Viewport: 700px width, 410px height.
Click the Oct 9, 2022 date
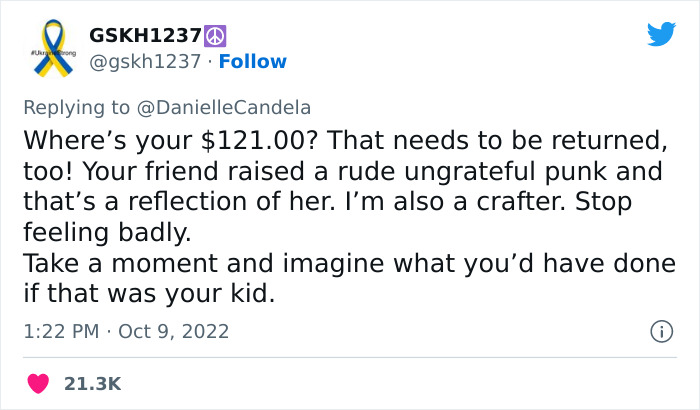[176, 330]
